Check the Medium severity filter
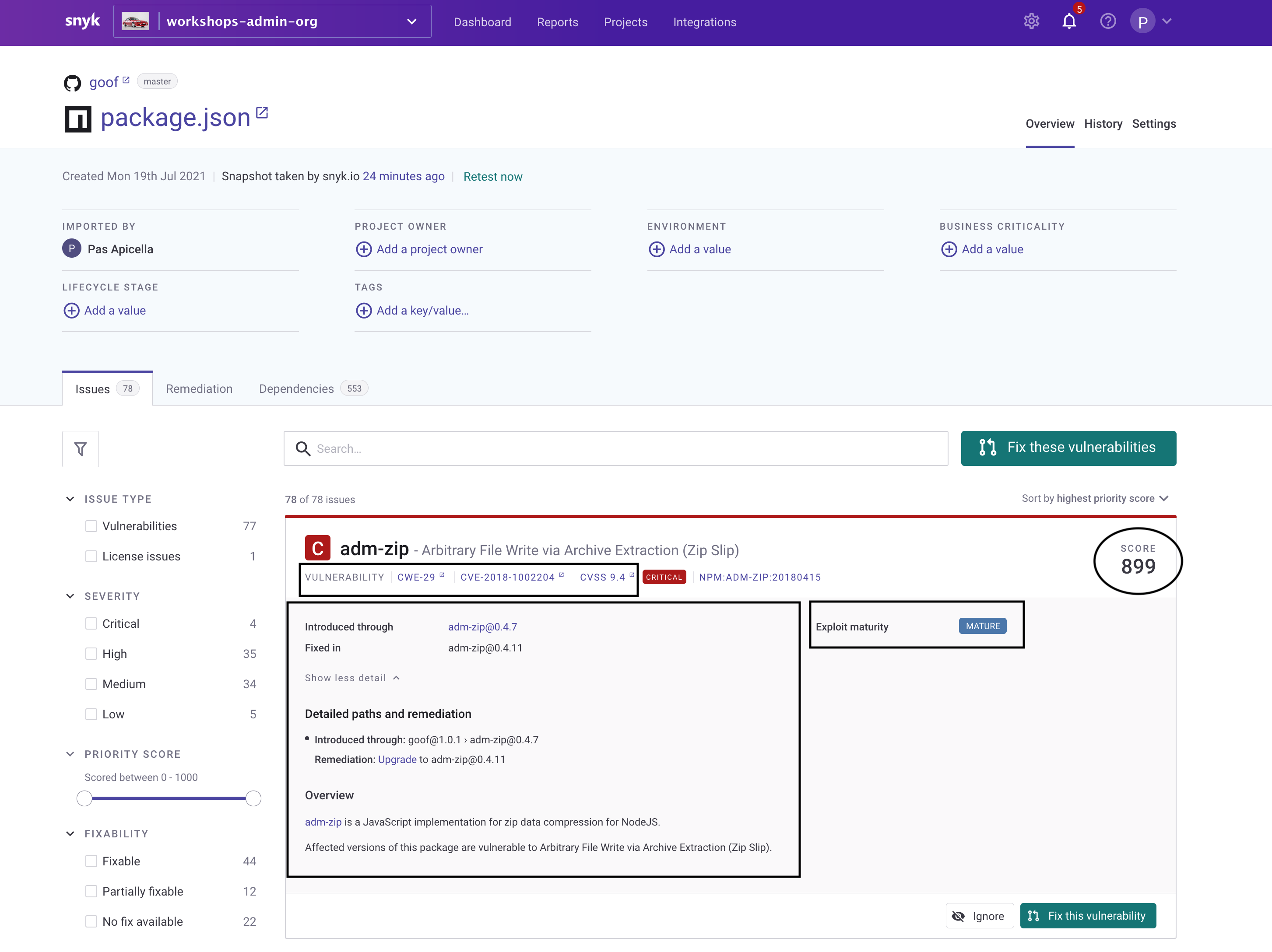Image resolution: width=1272 pixels, height=952 pixels. (91, 684)
